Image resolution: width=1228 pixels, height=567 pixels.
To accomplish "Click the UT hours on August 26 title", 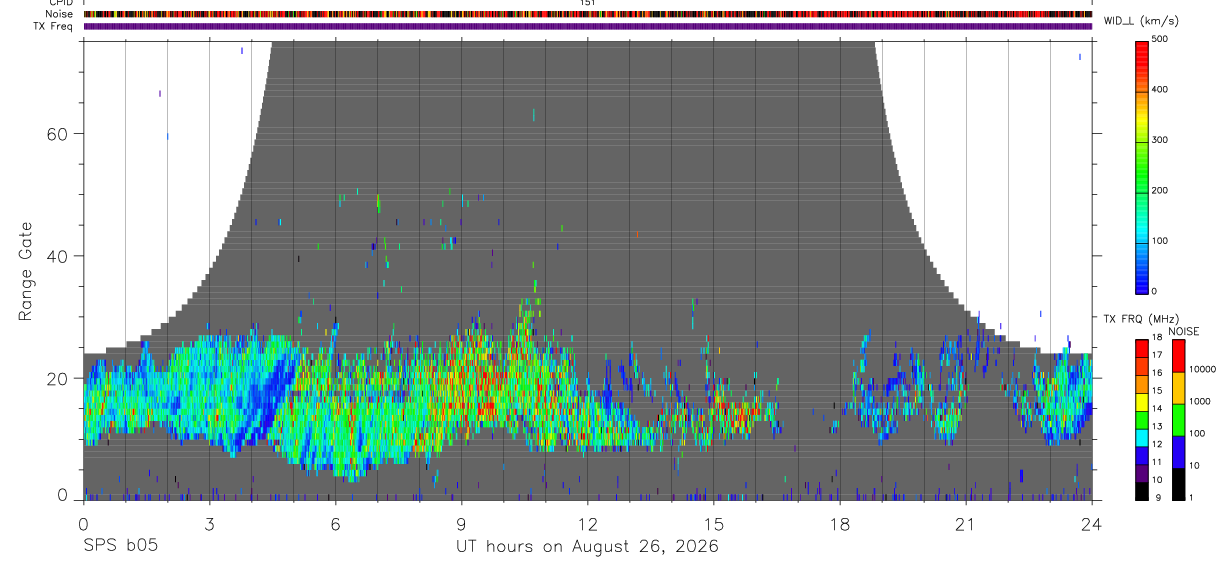I will coord(588,546).
